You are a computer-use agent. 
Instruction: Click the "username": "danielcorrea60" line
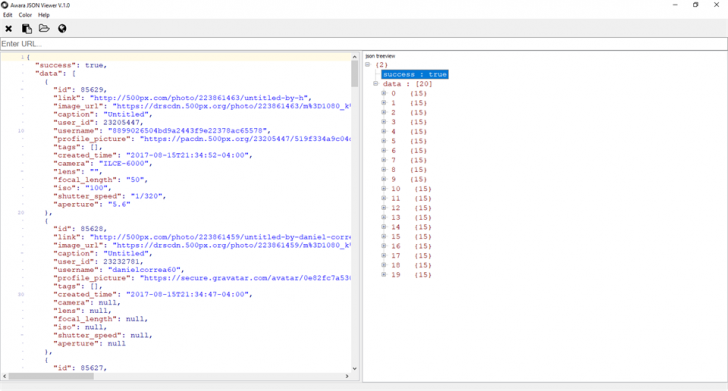point(118,270)
